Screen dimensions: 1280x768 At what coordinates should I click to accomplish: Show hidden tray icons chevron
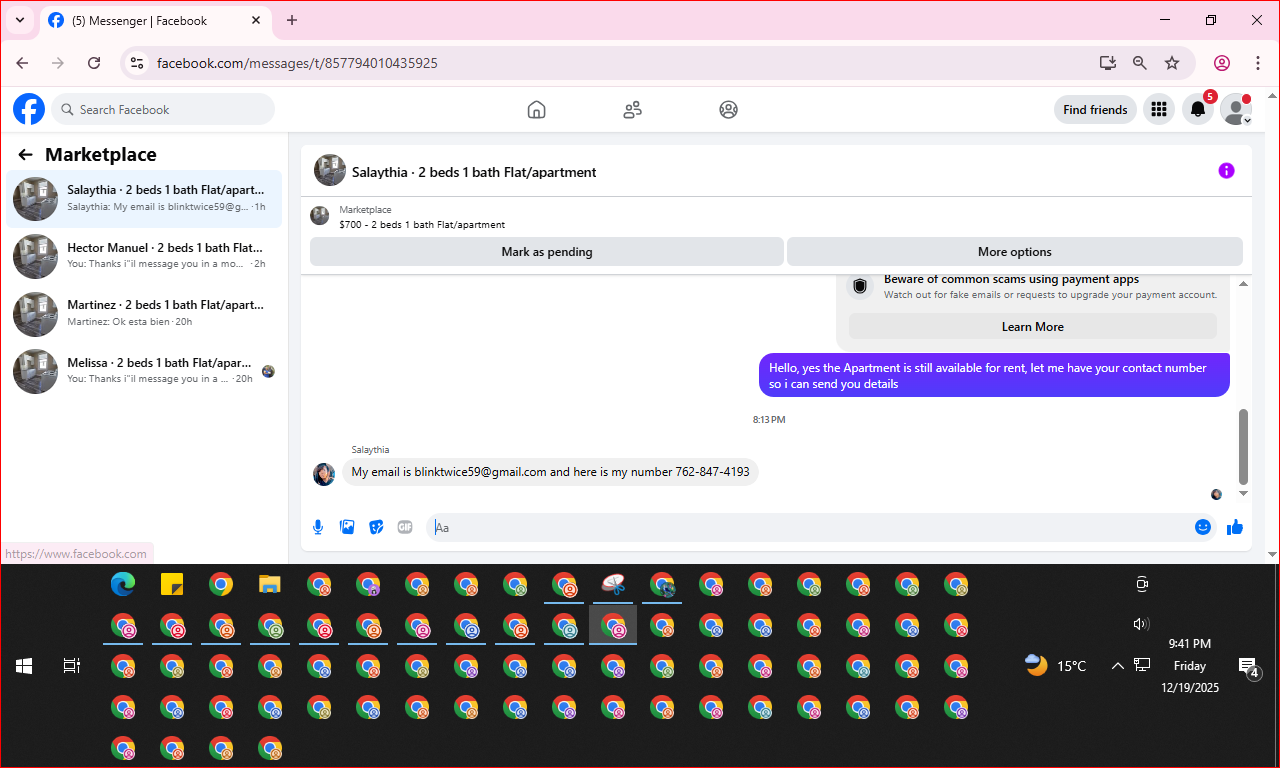[1117, 666]
